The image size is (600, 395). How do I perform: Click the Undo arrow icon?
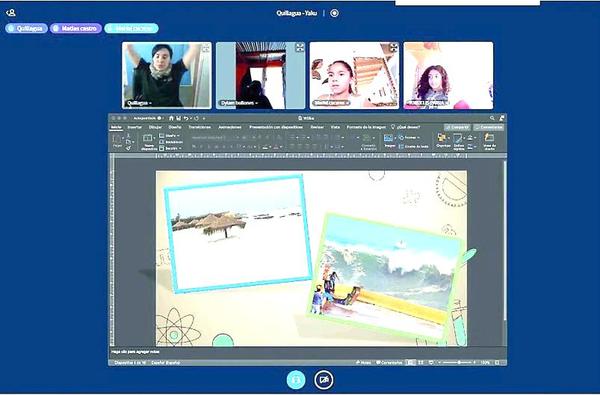[x=186, y=118]
